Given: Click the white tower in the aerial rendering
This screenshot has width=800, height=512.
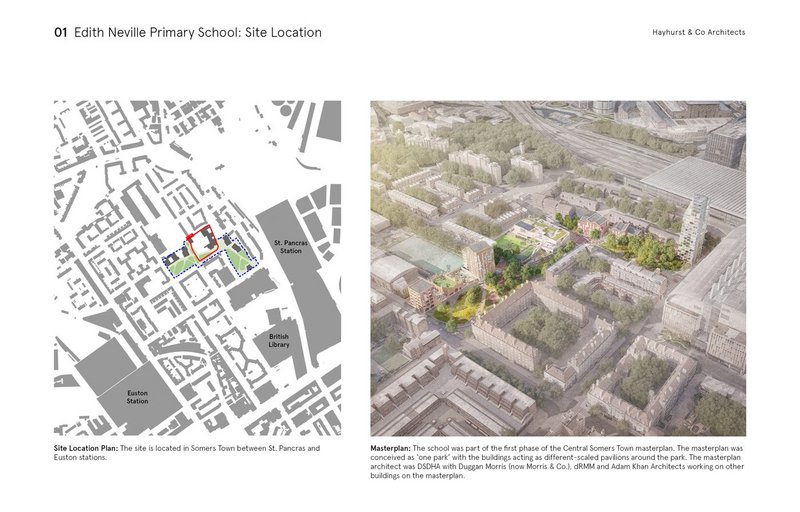Looking at the screenshot, I should tap(693, 228).
